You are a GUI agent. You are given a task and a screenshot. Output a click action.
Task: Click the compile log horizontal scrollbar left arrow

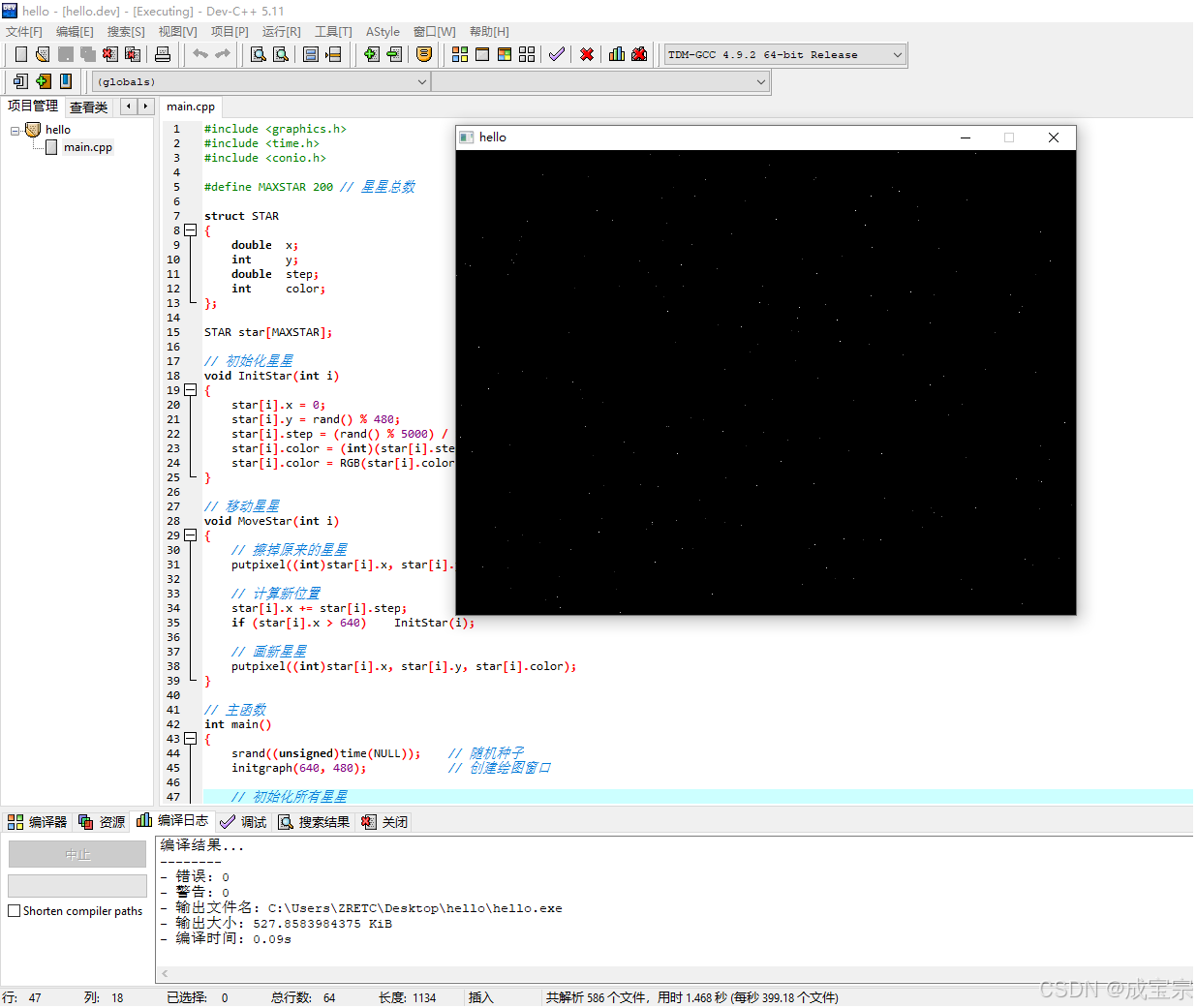pos(166,973)
